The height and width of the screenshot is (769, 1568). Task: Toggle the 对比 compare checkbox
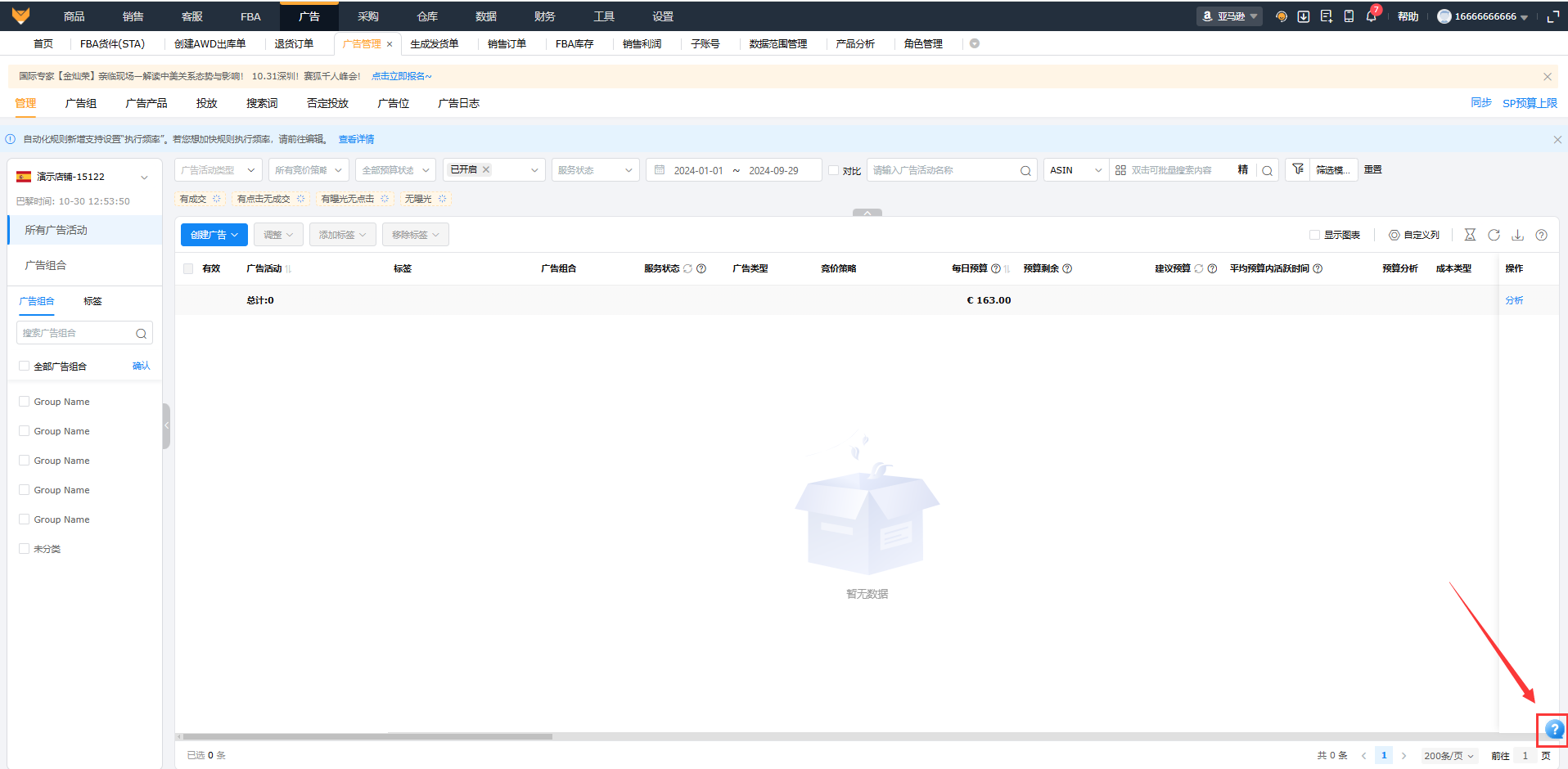[833, 170]
